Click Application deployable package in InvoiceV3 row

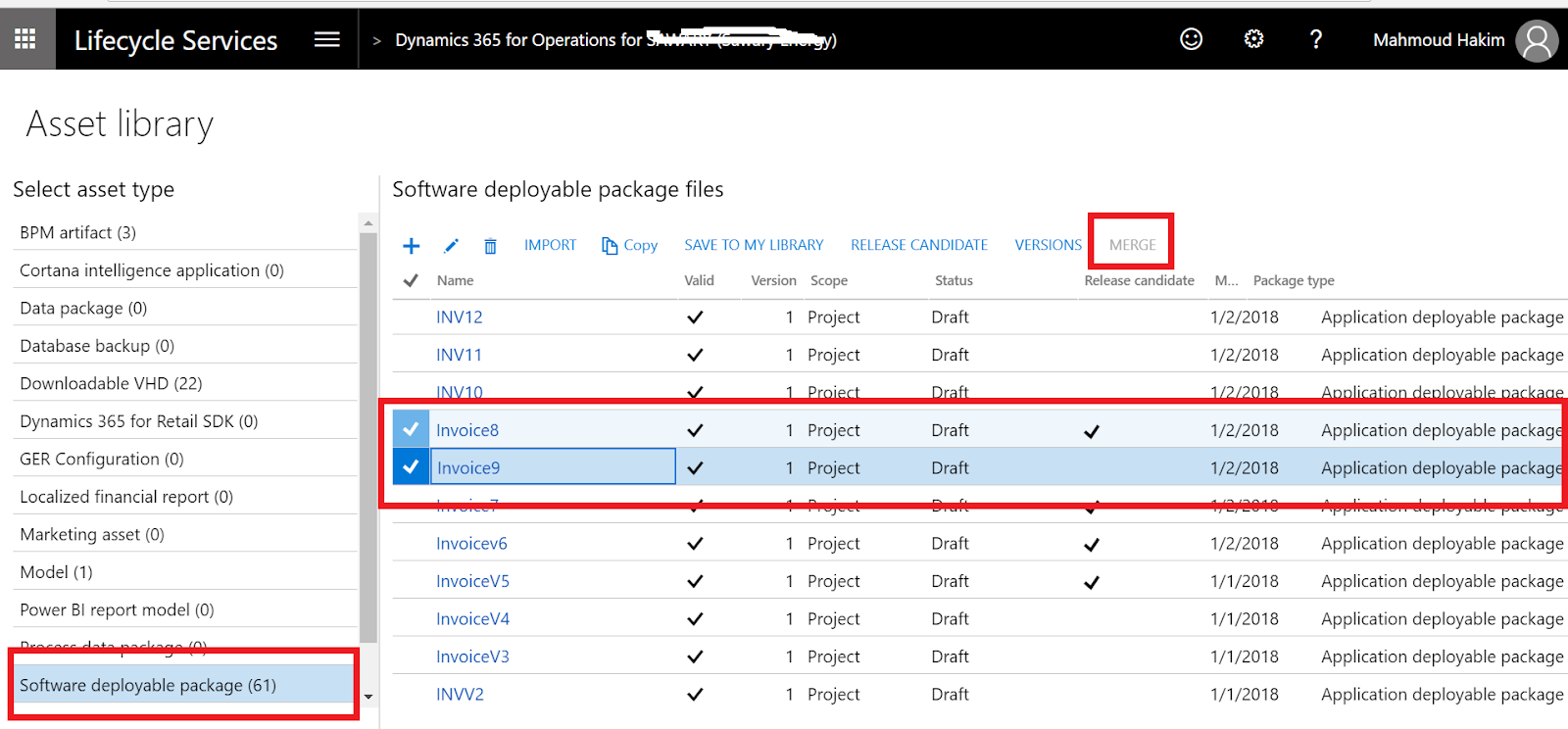click(x=1442, y=656)
